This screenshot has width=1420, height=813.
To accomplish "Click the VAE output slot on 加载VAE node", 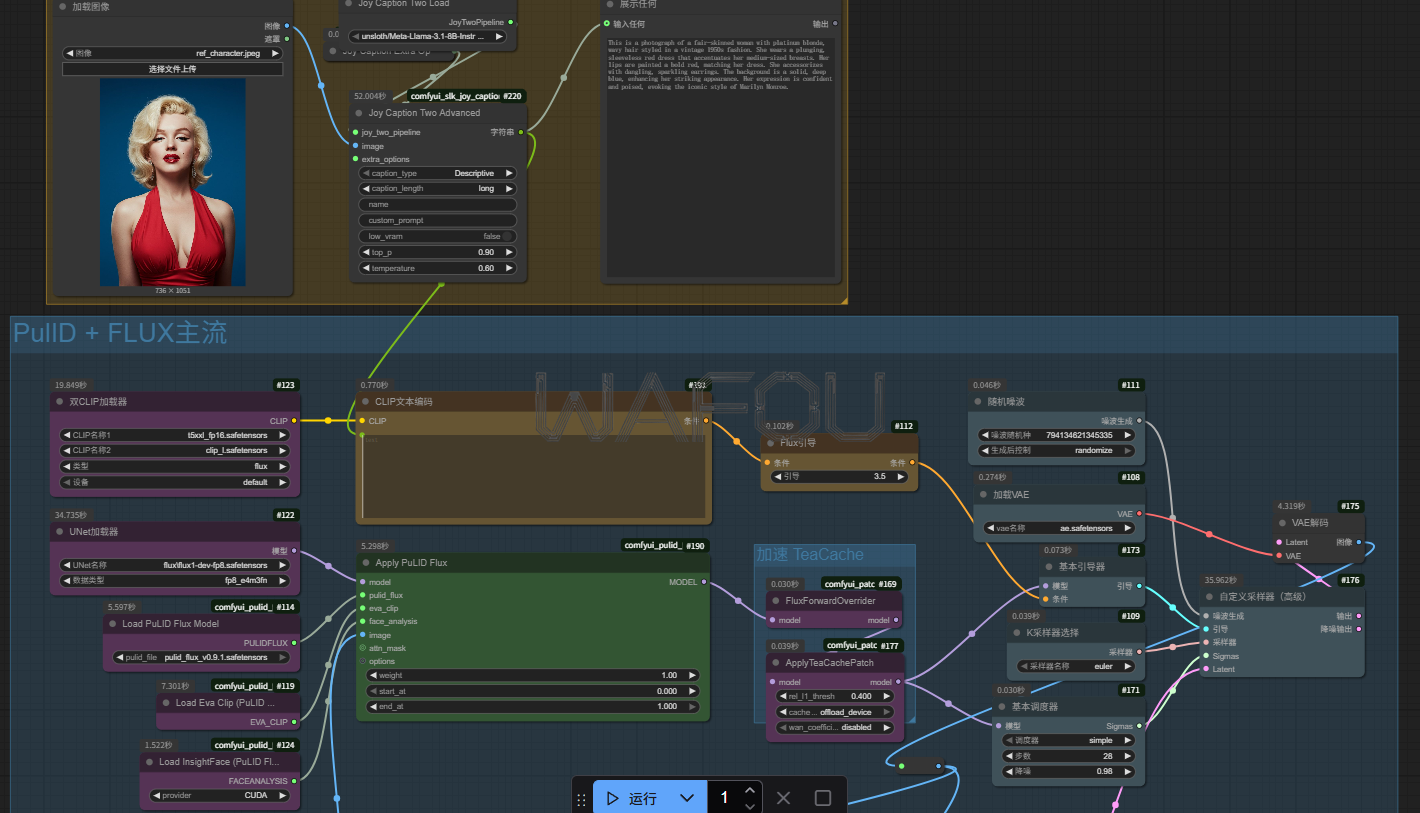I will click(x=1139, y=514).
